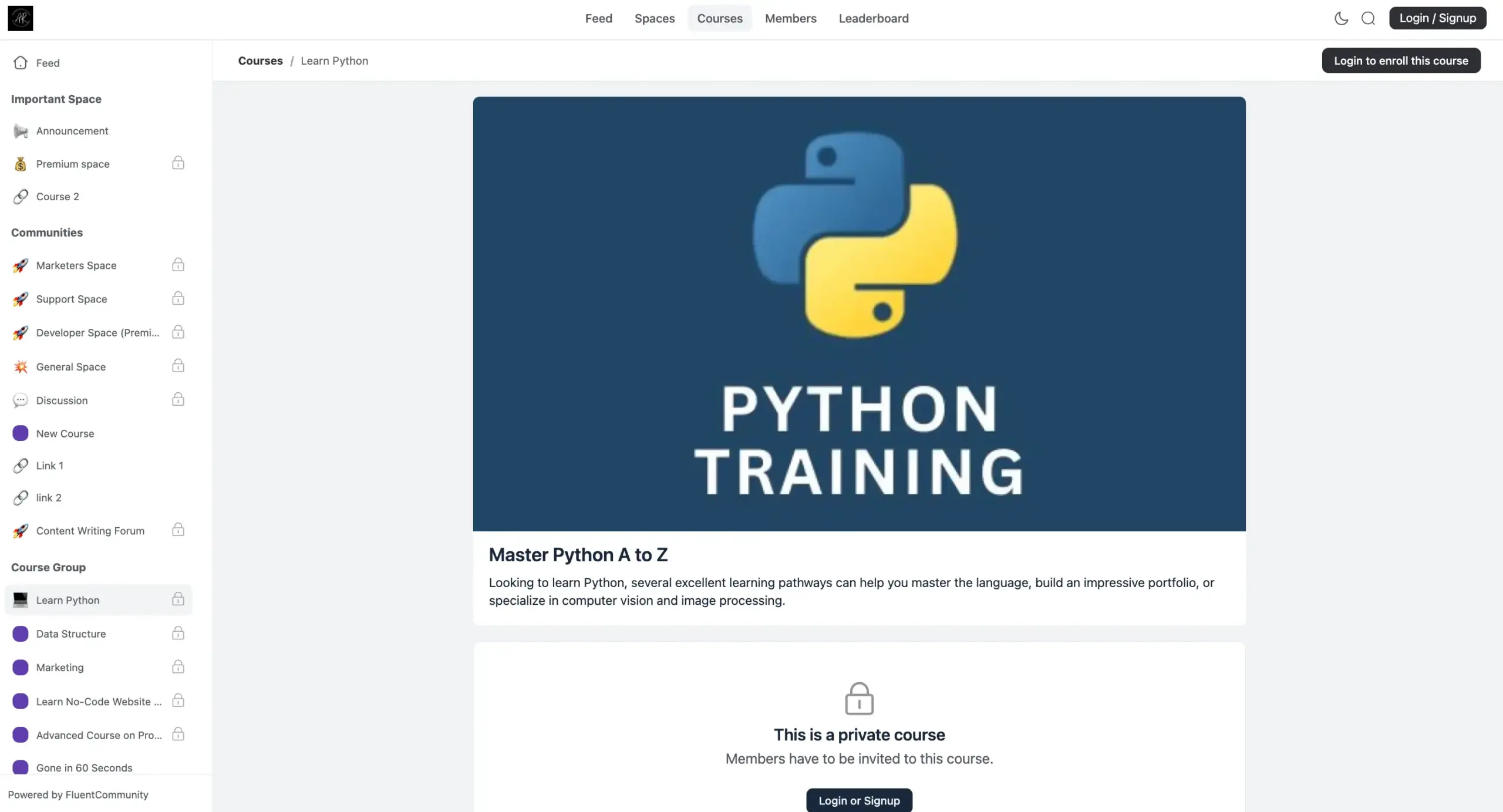
Task: Click the Announcement megaphone icon
Action: [x=21, y=131]
